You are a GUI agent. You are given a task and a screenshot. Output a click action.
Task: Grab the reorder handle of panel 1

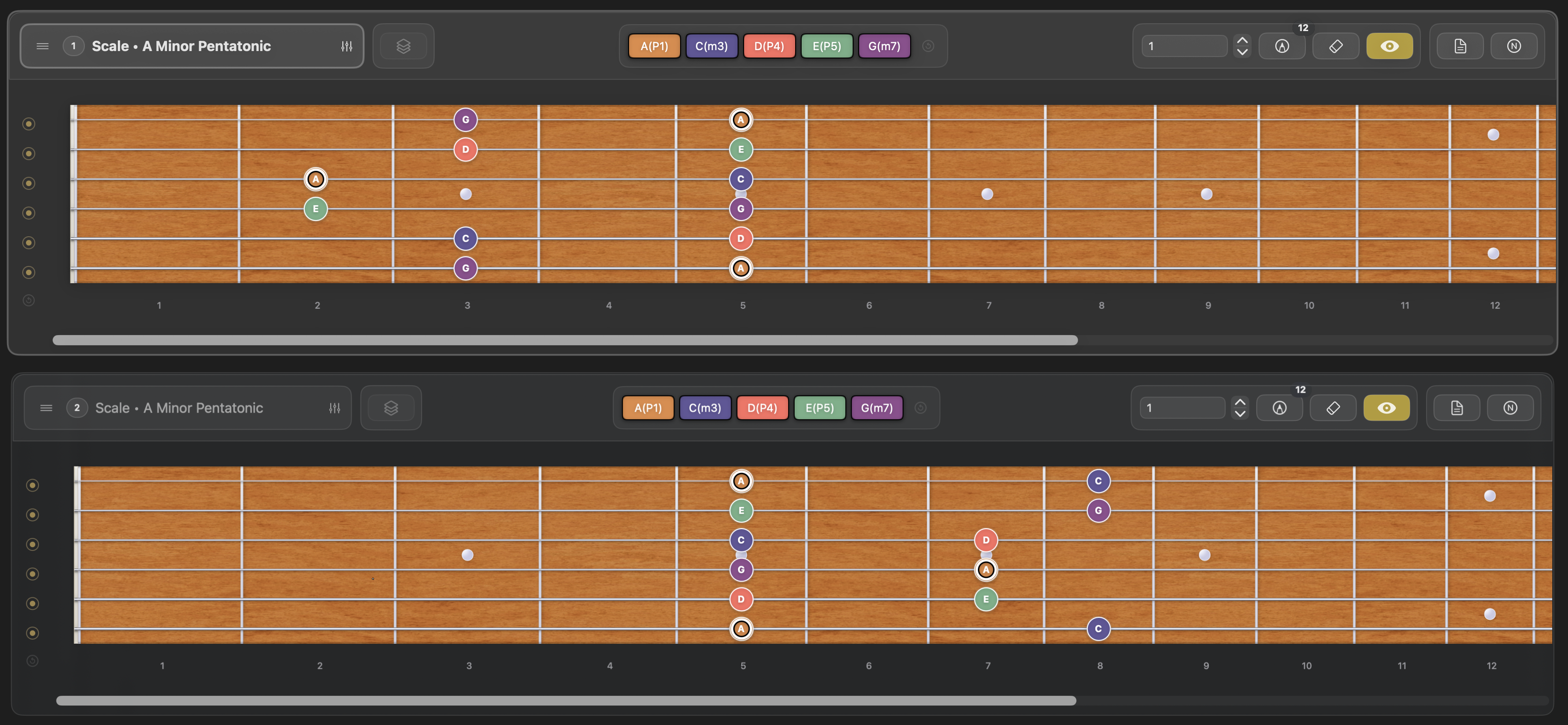43,46
